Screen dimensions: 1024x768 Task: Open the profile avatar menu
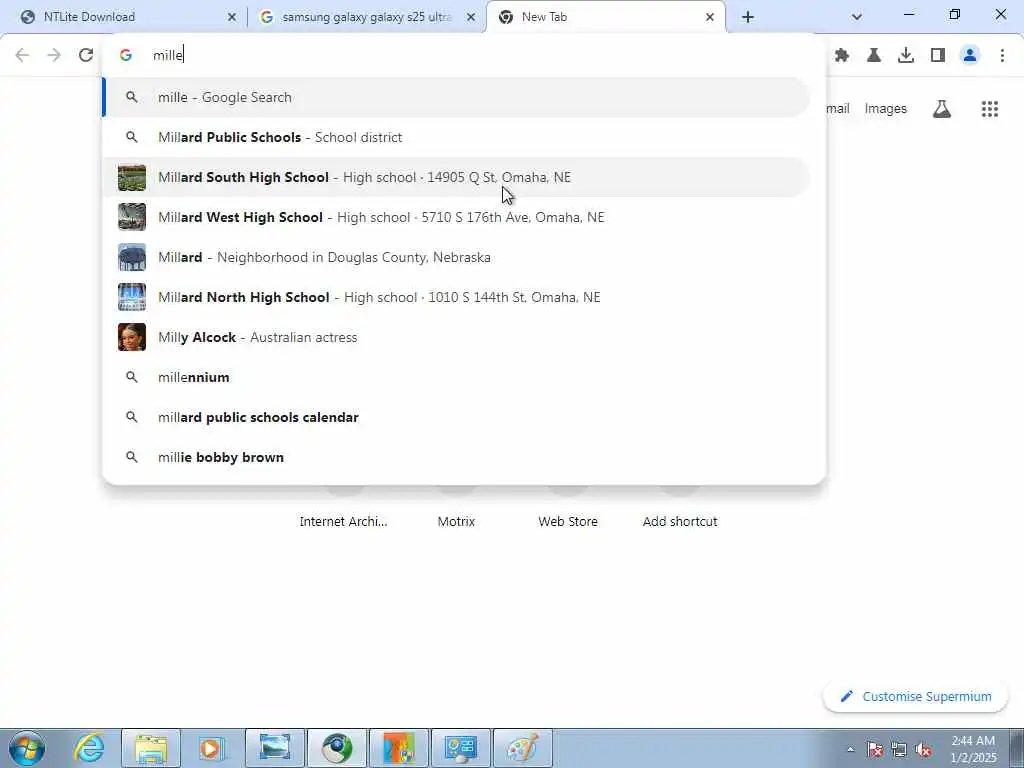[x=970, y=56]
